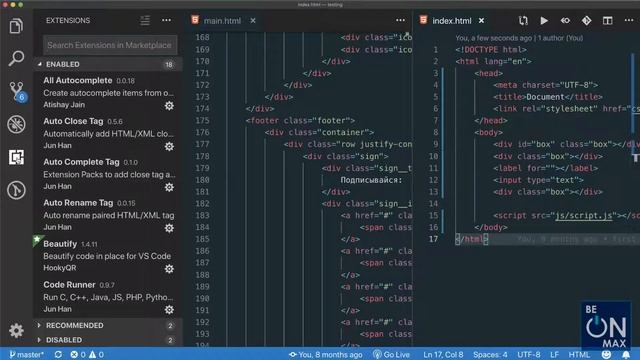
Task: Click line number 175 in main.html gutter
Action: pyautogui.click(x=202, y=120)
